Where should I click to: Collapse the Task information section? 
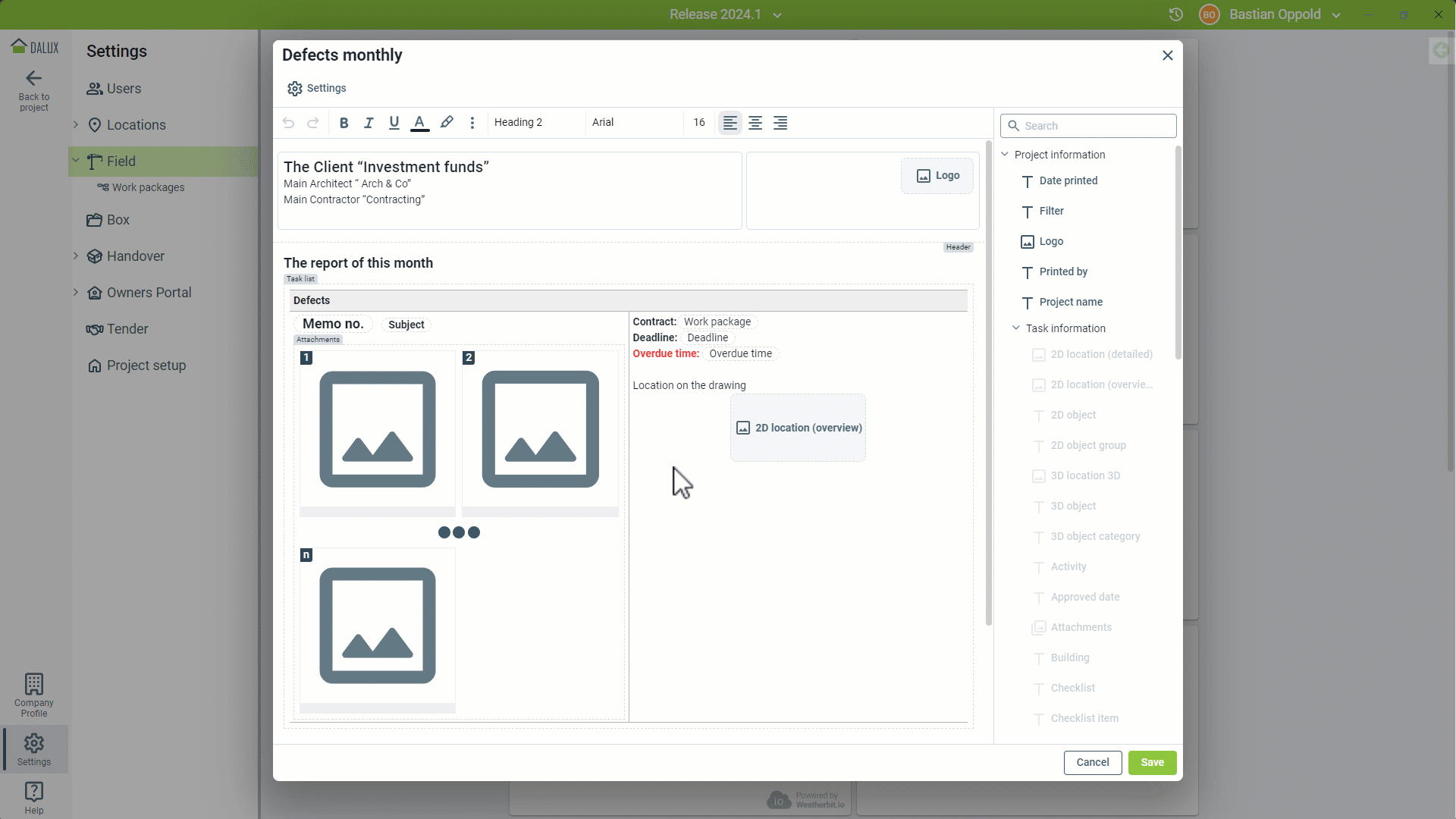tap(1016, 328)
